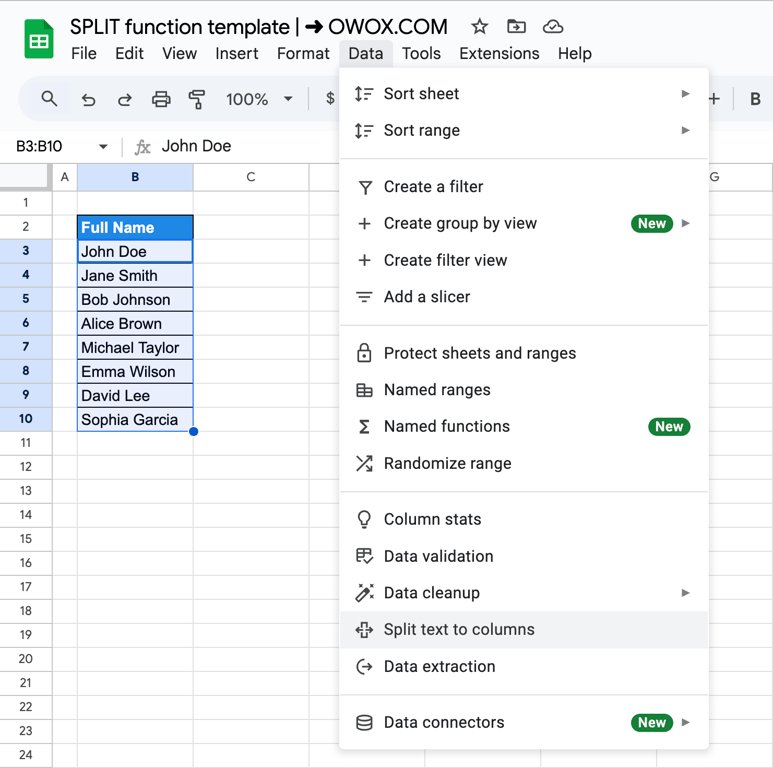Open the Tools menu
This screenshot has width=773, height=768.
pos(421,53)
